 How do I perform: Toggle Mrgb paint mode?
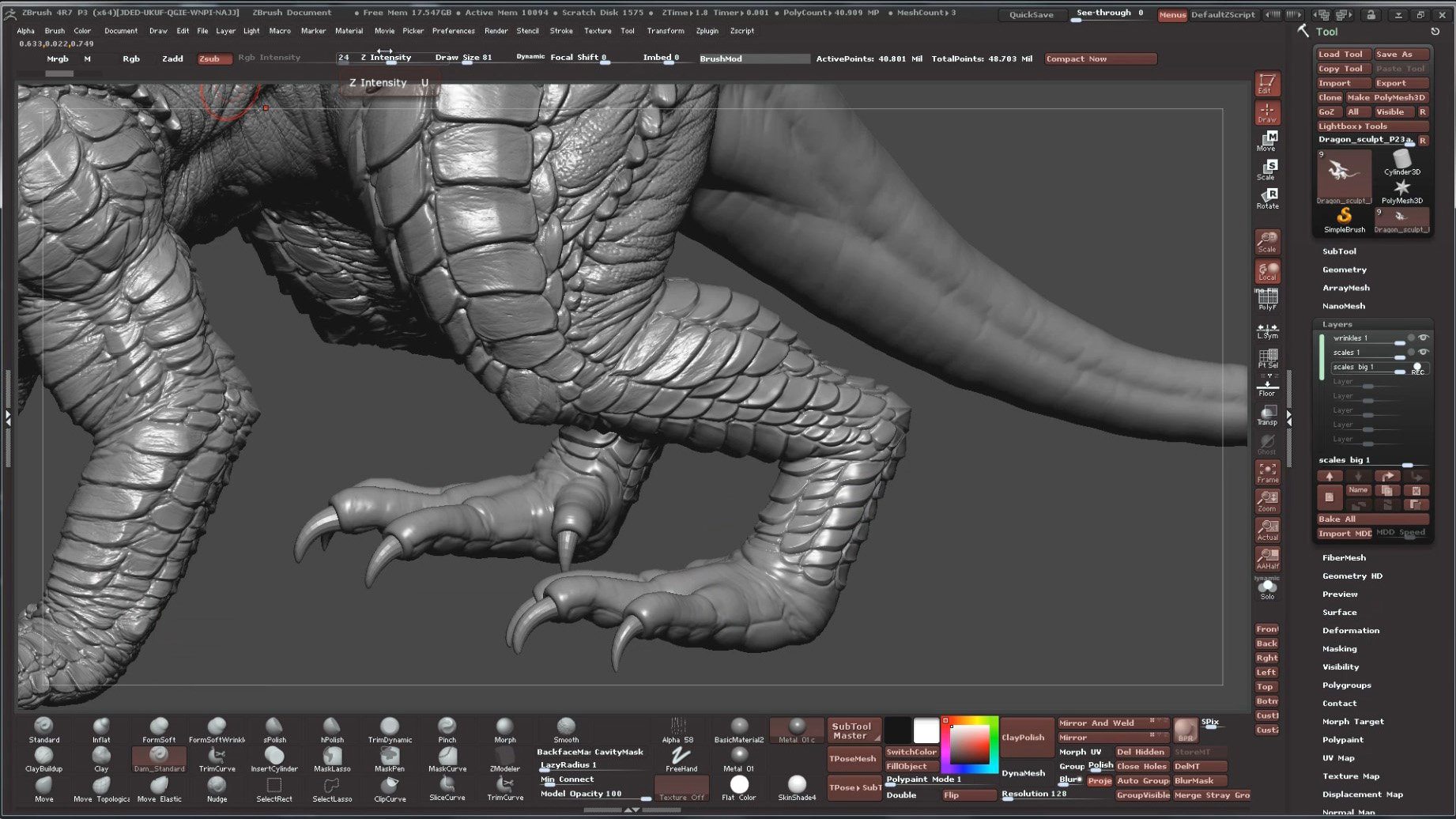58,58
